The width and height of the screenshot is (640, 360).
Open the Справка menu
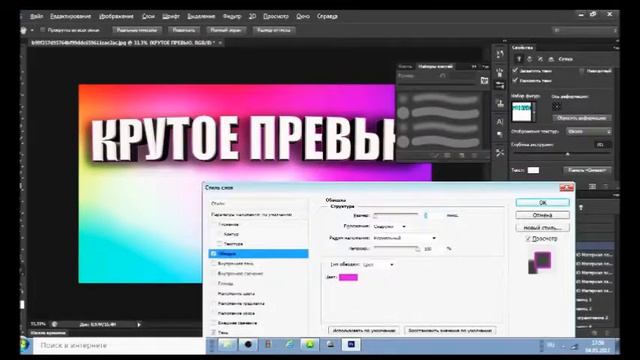point(327,16)
